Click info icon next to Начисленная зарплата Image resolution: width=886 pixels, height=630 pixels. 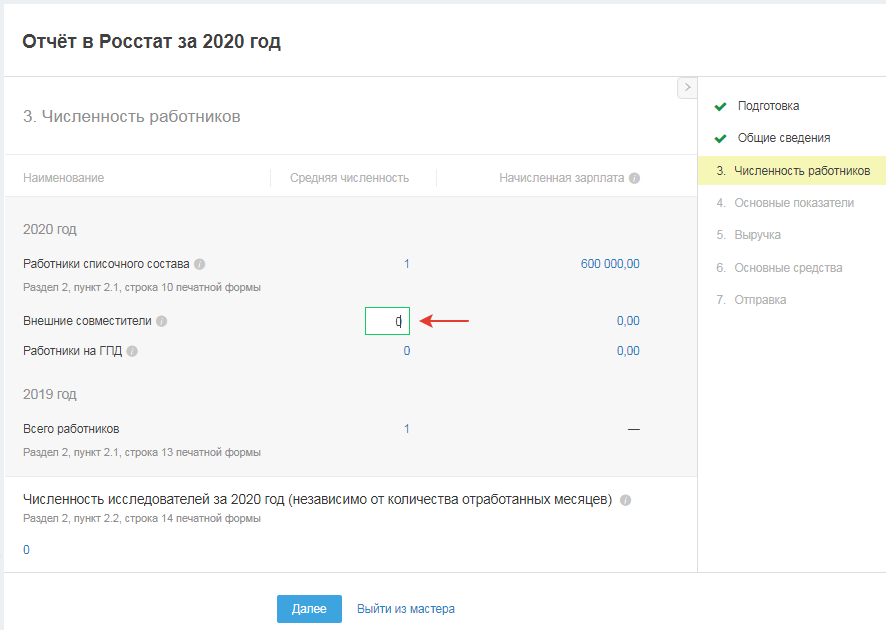point(635,178)
